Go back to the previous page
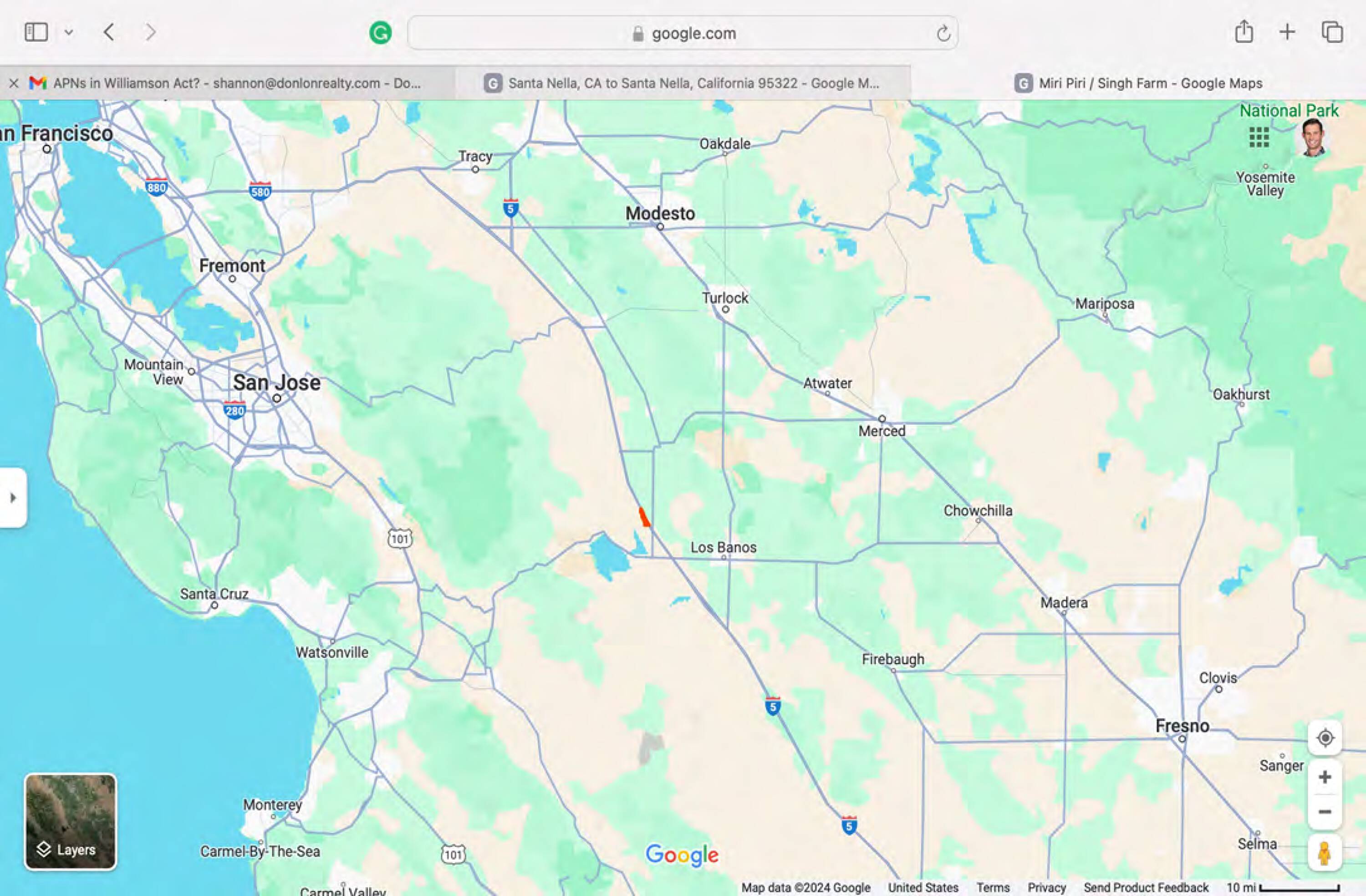Screen dimensions: 1366x896 point(109,32)
